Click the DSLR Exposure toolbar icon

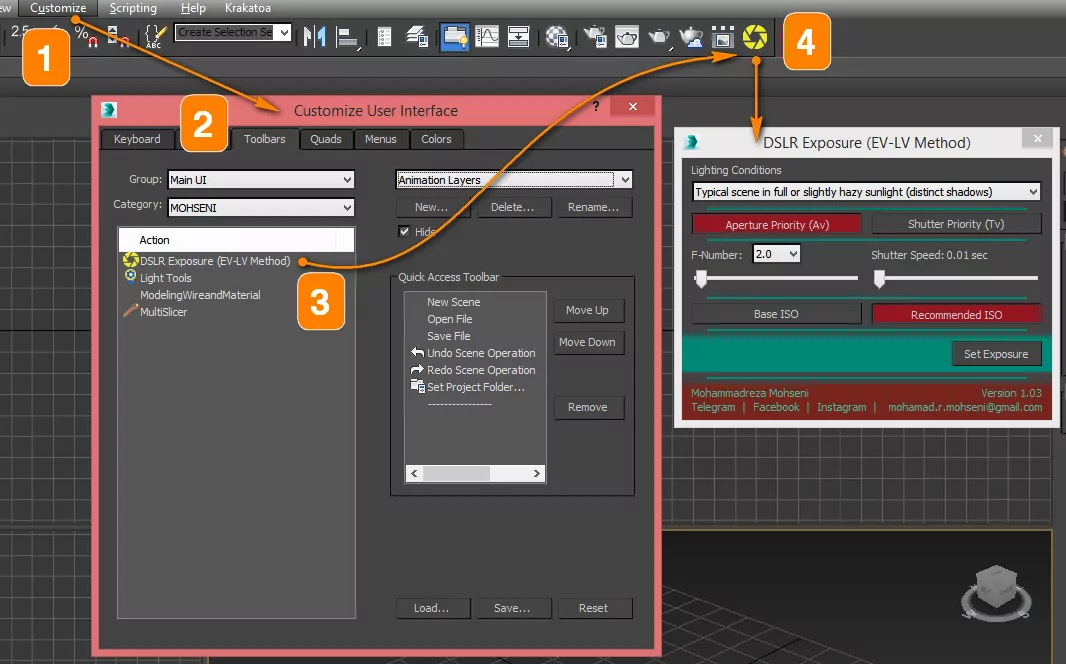tap(754, 37)
